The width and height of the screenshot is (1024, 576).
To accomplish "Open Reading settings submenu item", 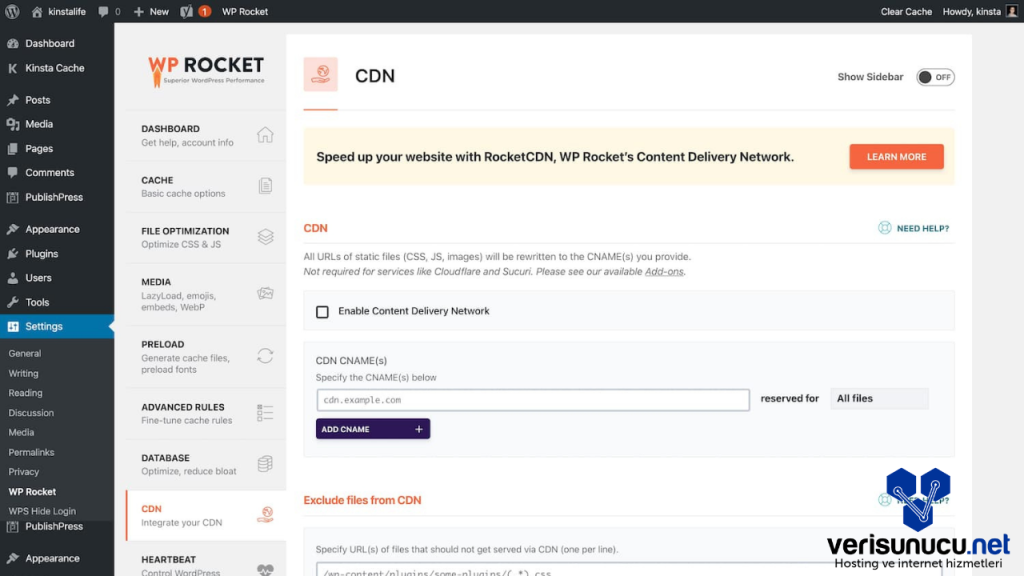I will (x=25, y=393).
